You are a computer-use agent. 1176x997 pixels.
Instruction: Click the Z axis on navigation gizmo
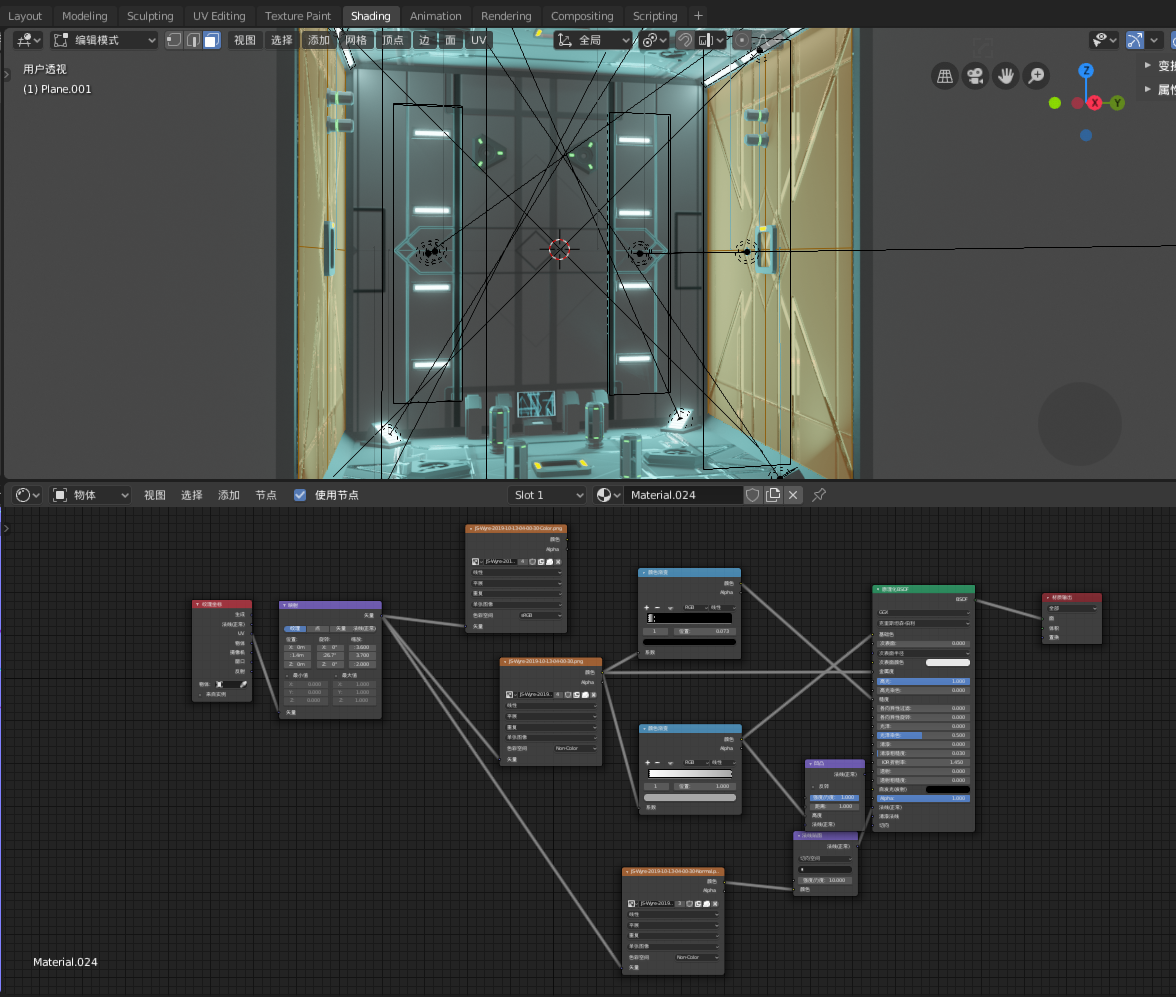(x=1086, y=71)
